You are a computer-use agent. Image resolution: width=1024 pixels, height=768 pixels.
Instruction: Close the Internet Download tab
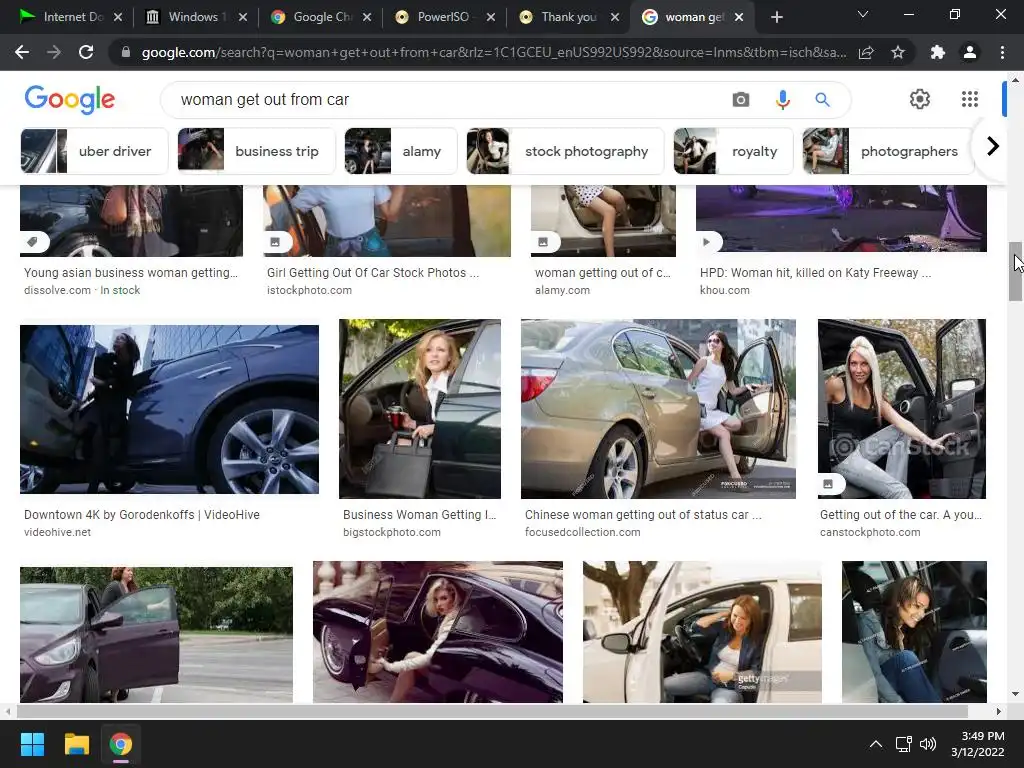click(118, 17)
